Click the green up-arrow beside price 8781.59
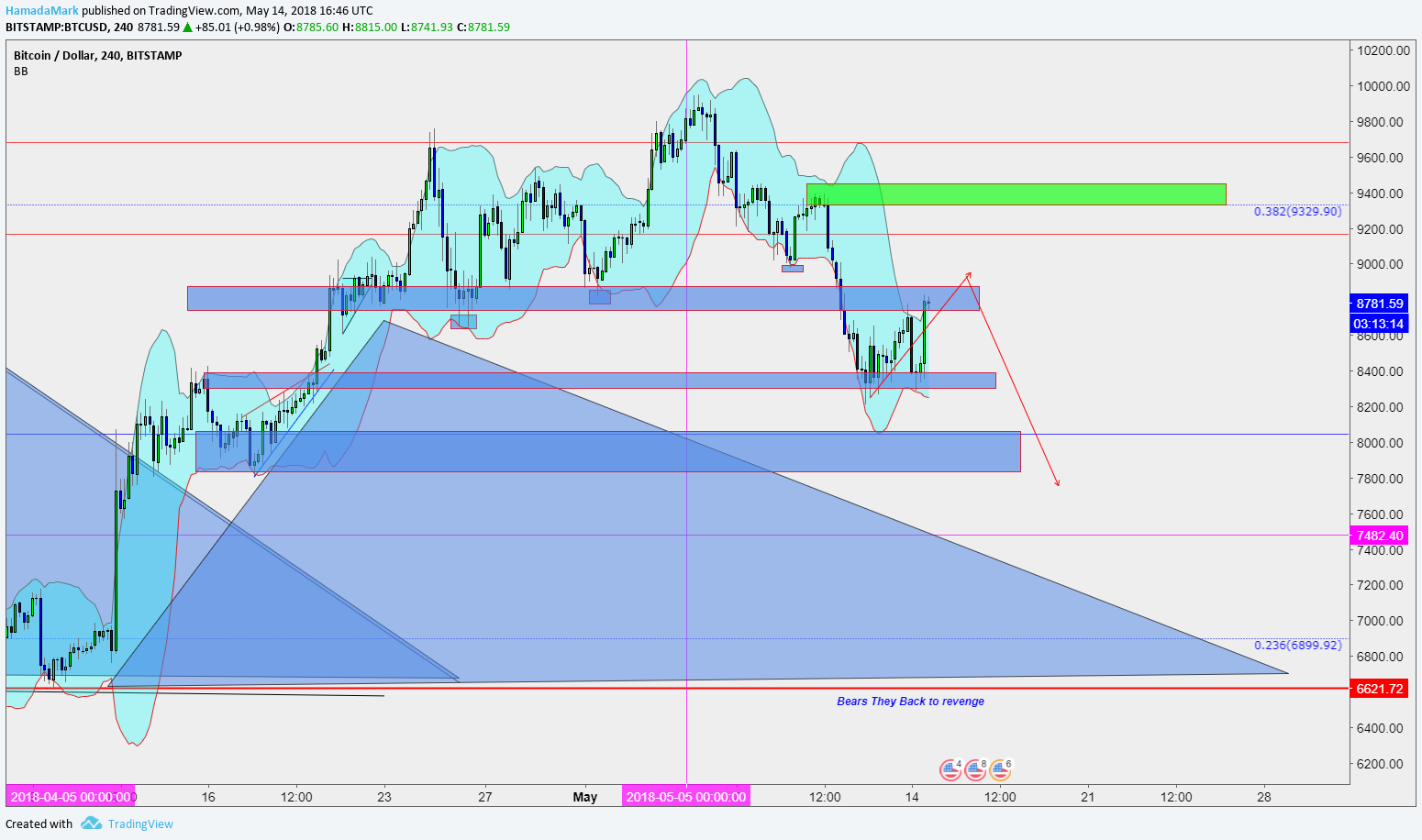 [x=187, y=27]
